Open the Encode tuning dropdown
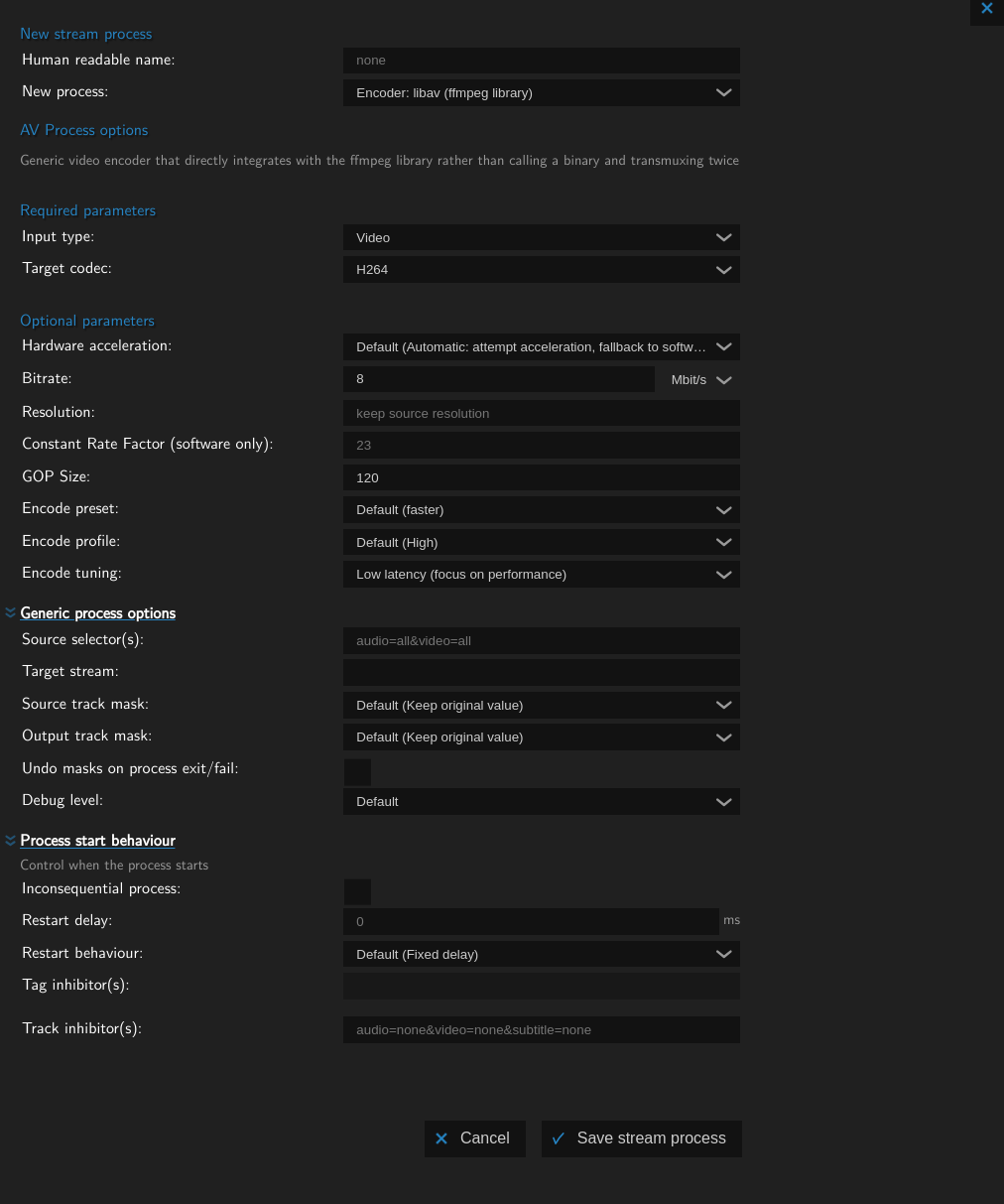This screenshot has width=1004, height=1204. 541,575
